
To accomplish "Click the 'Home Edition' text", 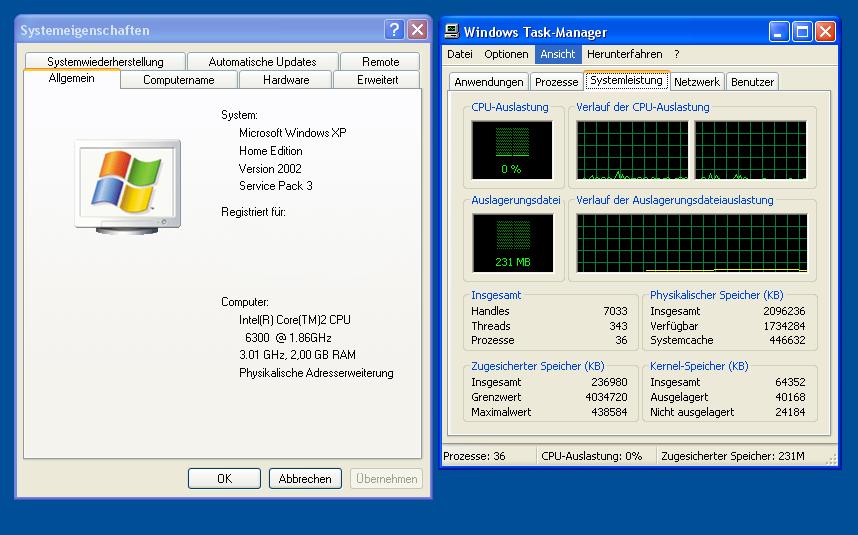I will pyautogui.click(x=270, y=150).
